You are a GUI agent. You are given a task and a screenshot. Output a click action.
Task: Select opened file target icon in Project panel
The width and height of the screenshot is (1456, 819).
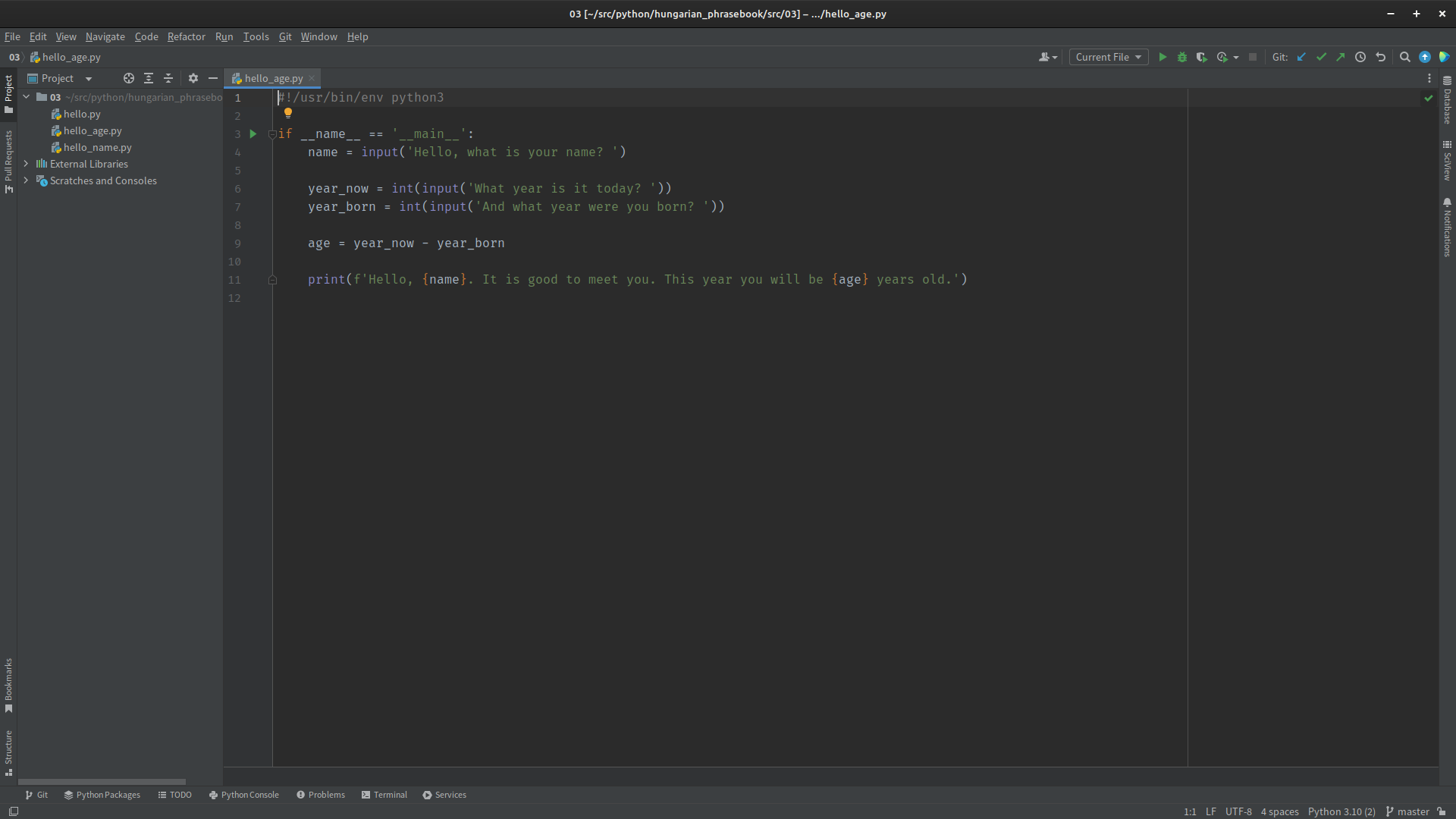point(129,78)
